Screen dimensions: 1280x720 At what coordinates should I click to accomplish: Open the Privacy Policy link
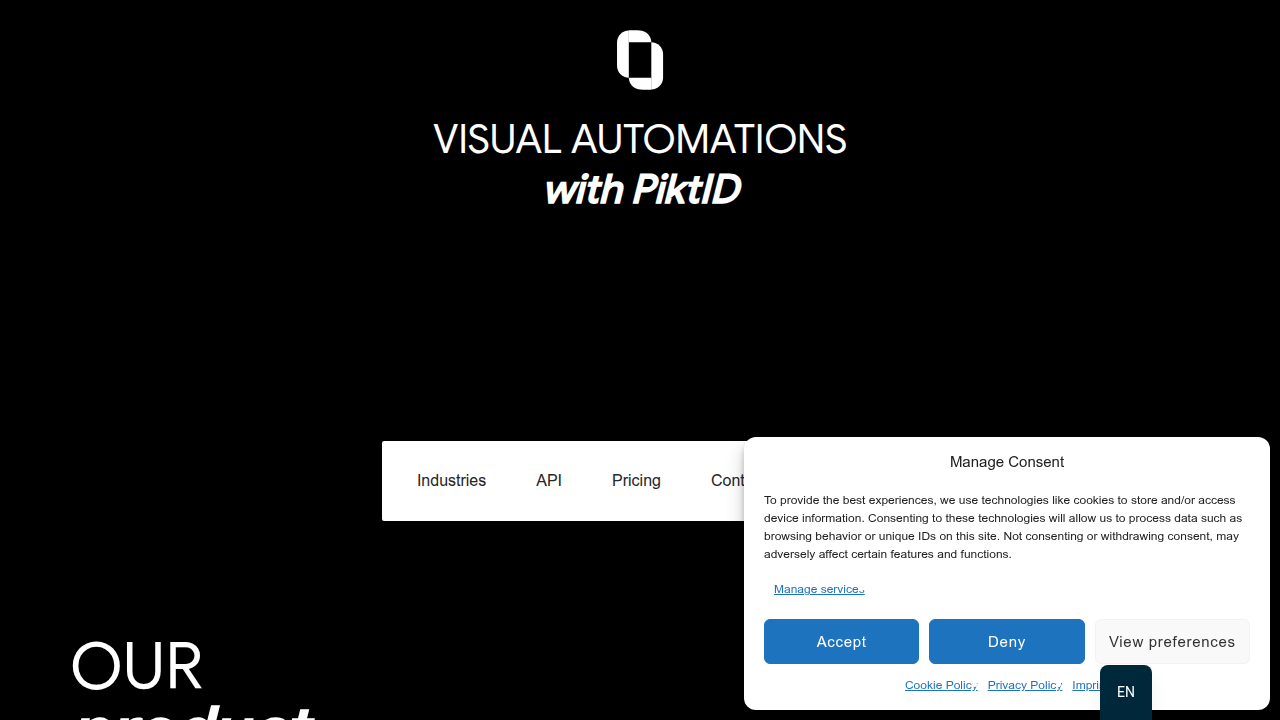coord(1025,685)
